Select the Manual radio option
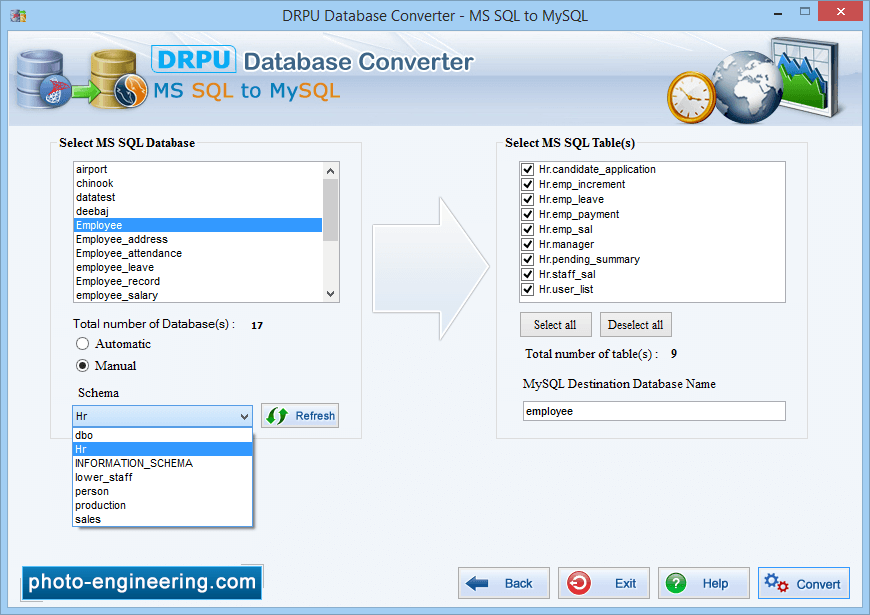This screenshot has height=615, width=870. [82, 365]
